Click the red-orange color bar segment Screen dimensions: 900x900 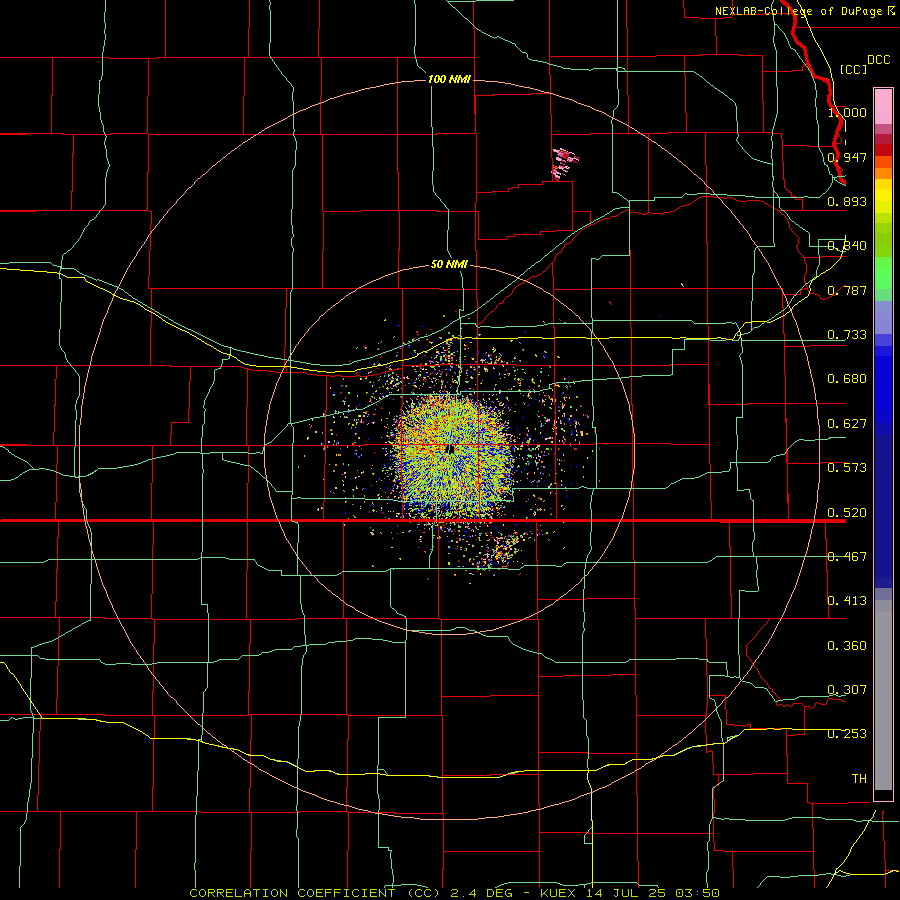coord(883,161)
